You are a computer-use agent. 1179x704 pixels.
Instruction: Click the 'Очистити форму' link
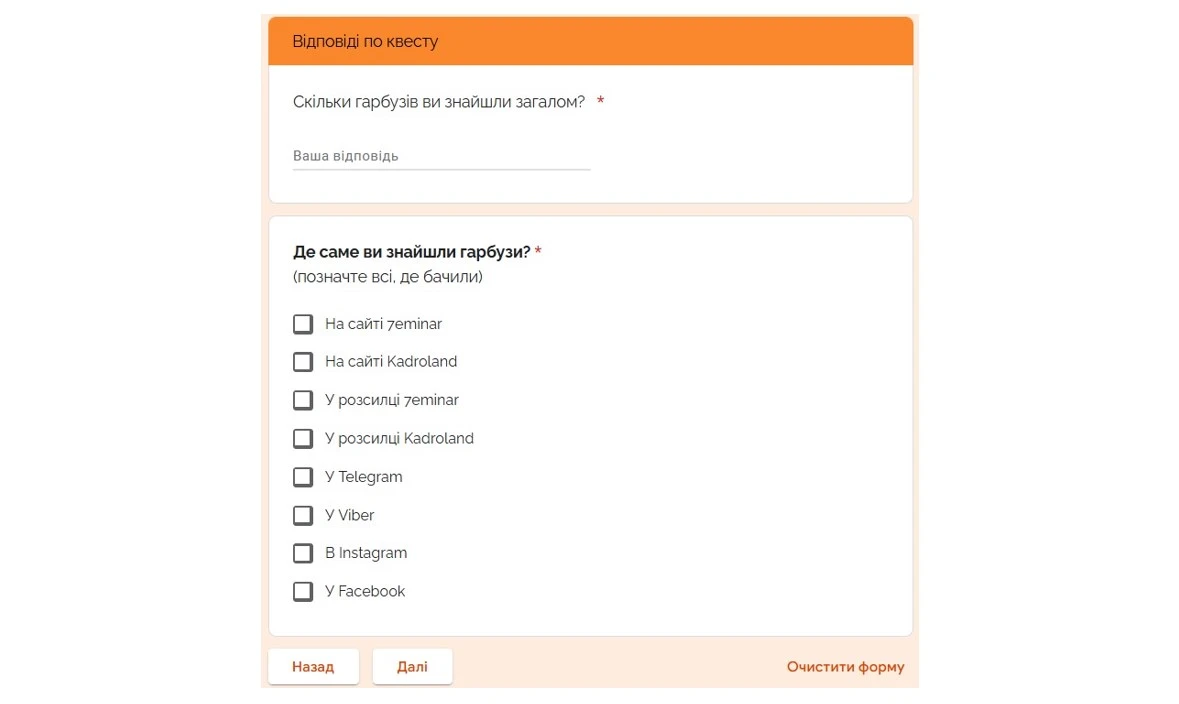coord(845,667)
